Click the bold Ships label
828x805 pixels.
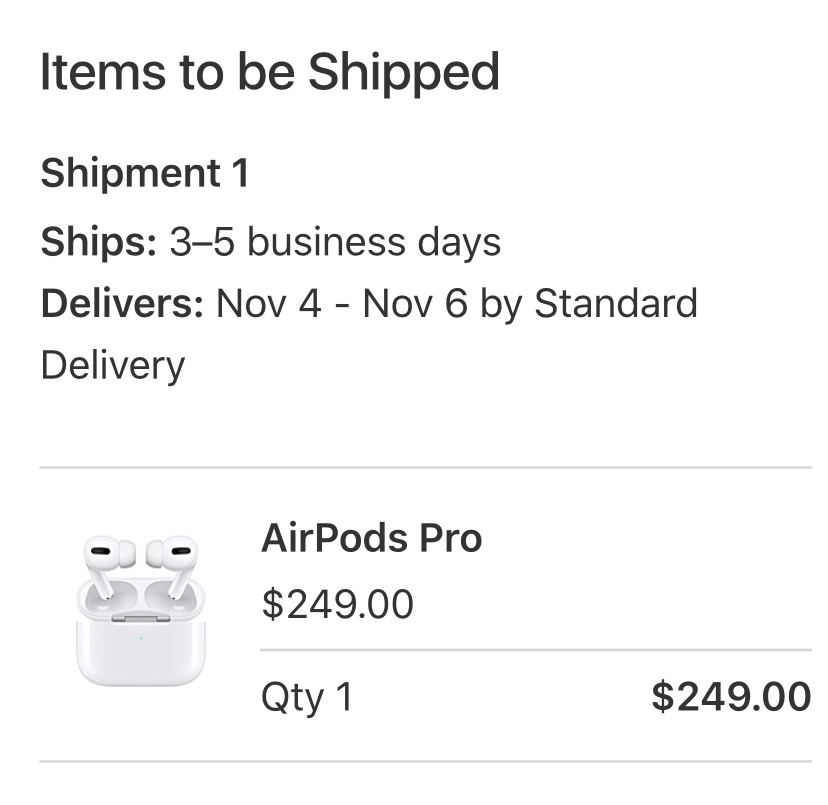(x=99, y=242)
